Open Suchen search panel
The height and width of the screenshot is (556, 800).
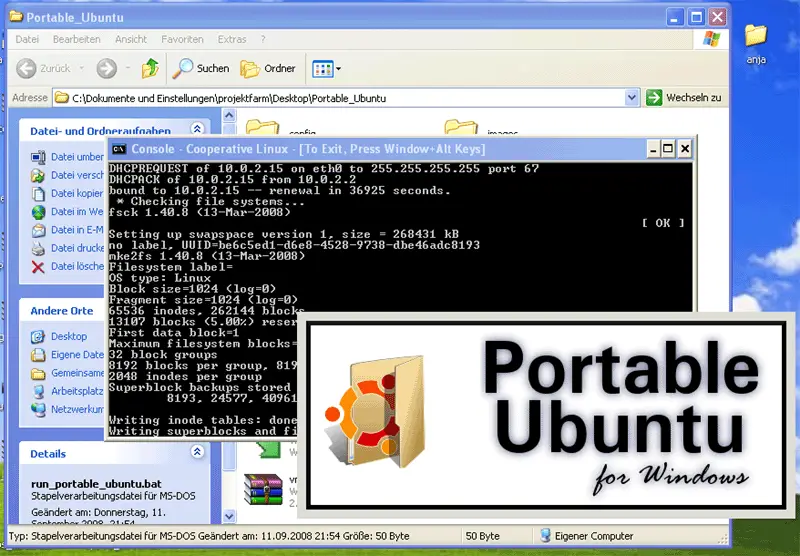[x=201, y=68]
